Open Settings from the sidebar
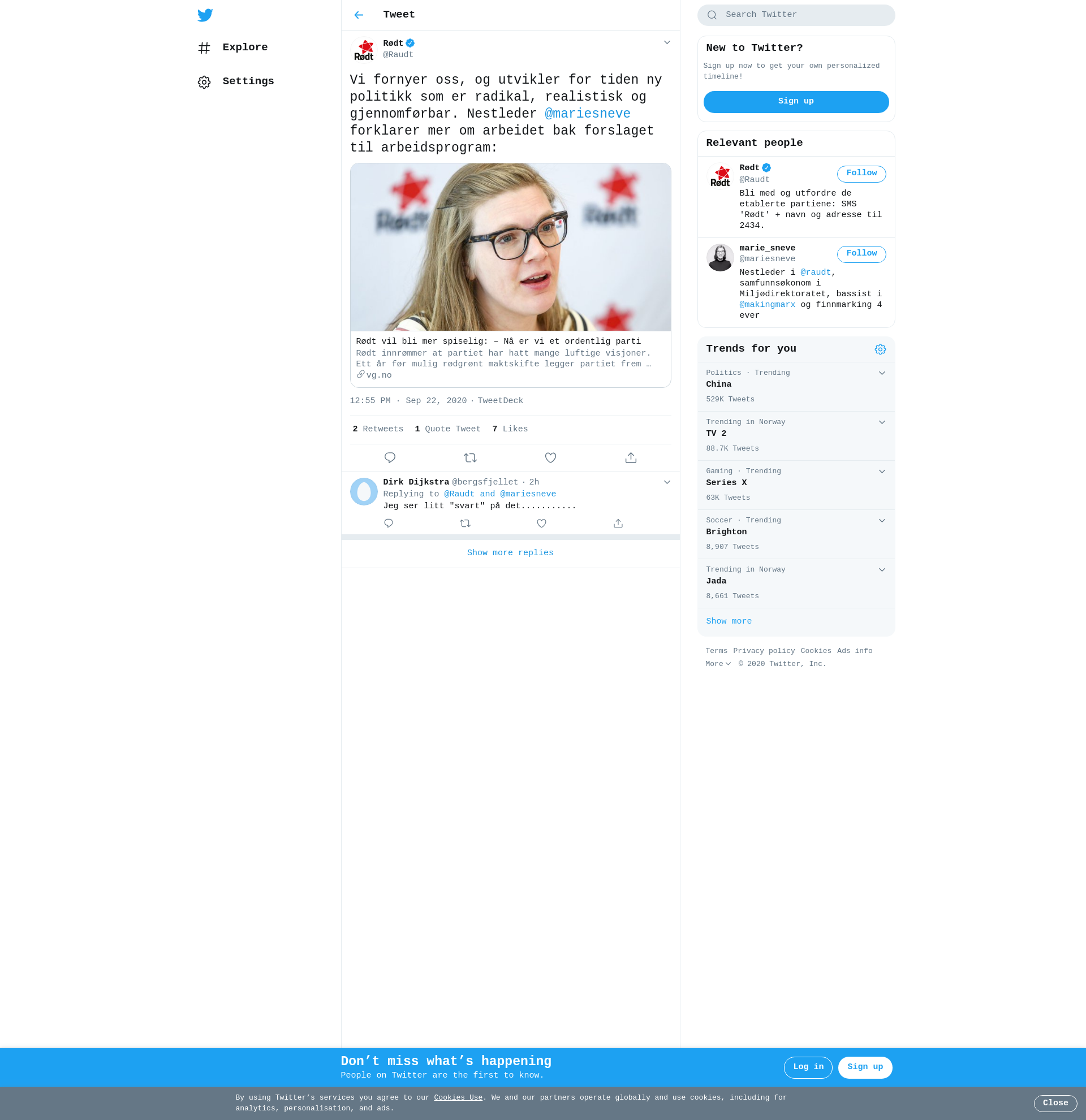 (235, 82)
